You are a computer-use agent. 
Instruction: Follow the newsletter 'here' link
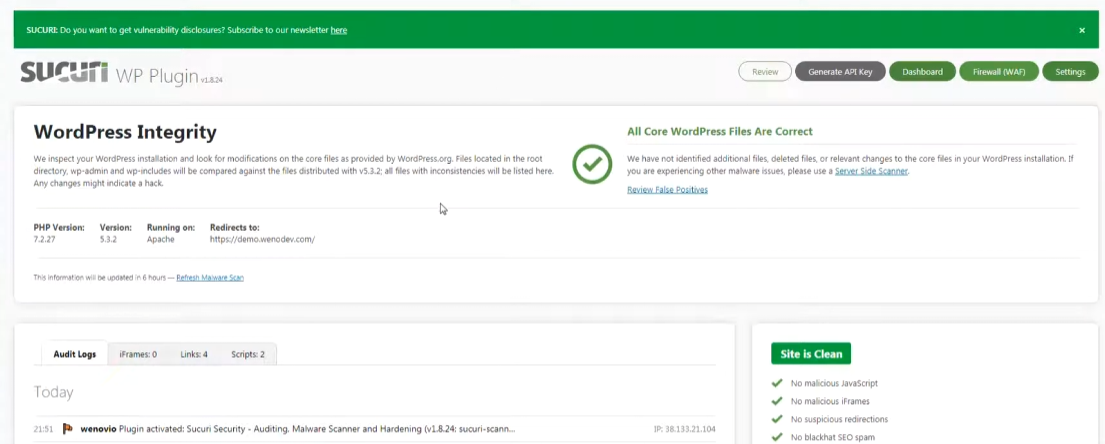point(339,30)
